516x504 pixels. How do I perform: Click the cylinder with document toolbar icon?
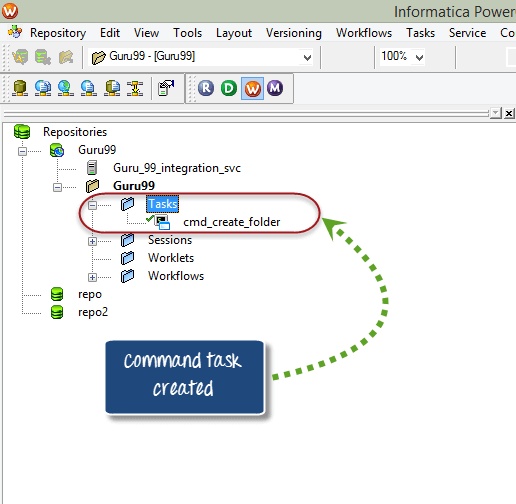coord(112,88)
